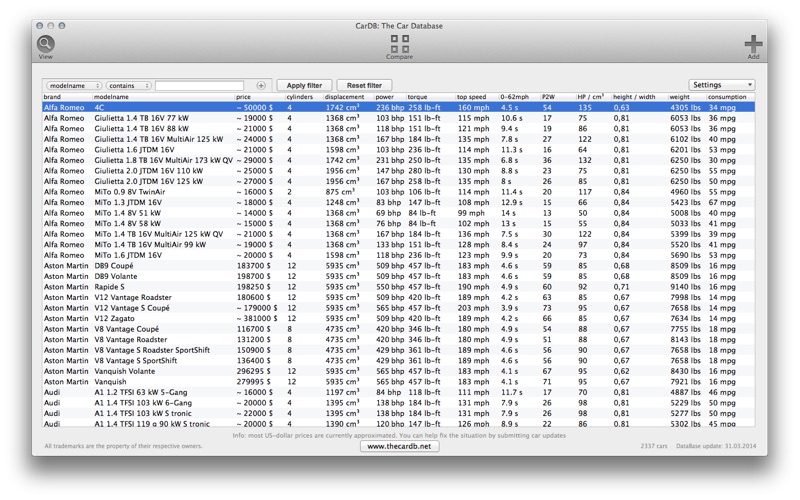
Task: Click the 67 mpg consumption cell
Action: [x=722, y=203]
